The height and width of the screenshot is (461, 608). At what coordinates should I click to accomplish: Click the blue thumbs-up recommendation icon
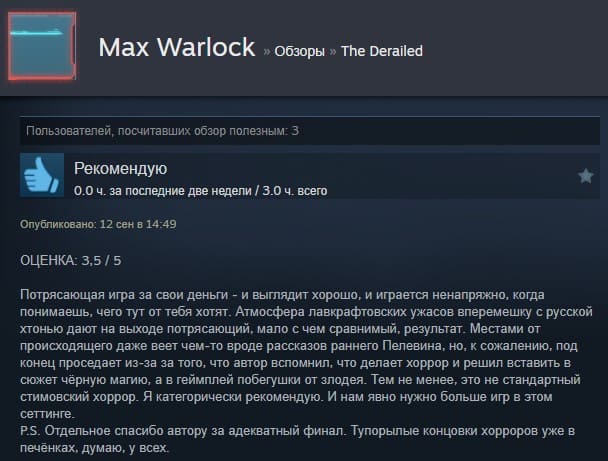[x=42, y=175]
